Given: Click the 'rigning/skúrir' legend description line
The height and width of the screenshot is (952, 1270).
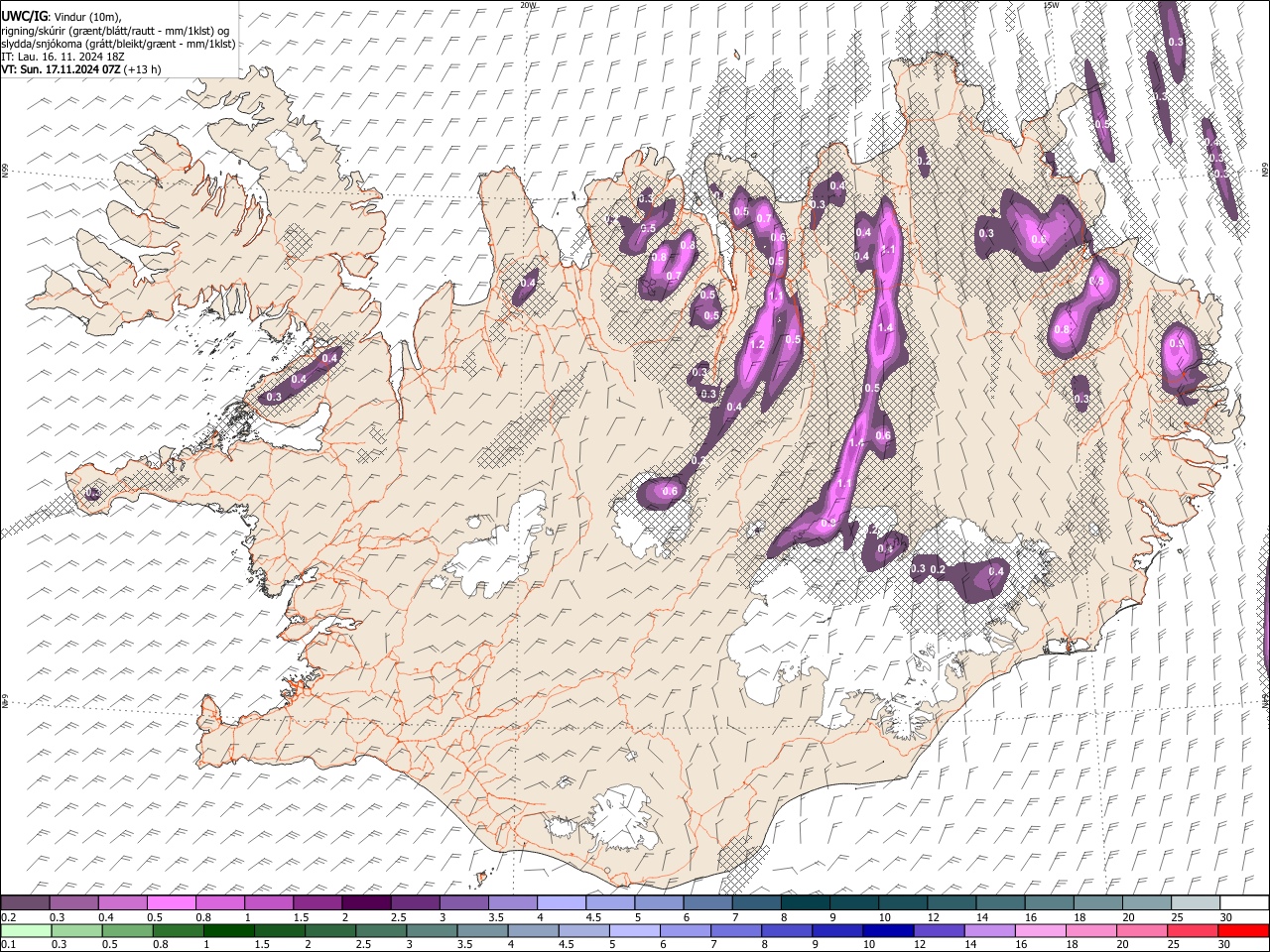Looking at the screenshot, I should pos(115,31).
